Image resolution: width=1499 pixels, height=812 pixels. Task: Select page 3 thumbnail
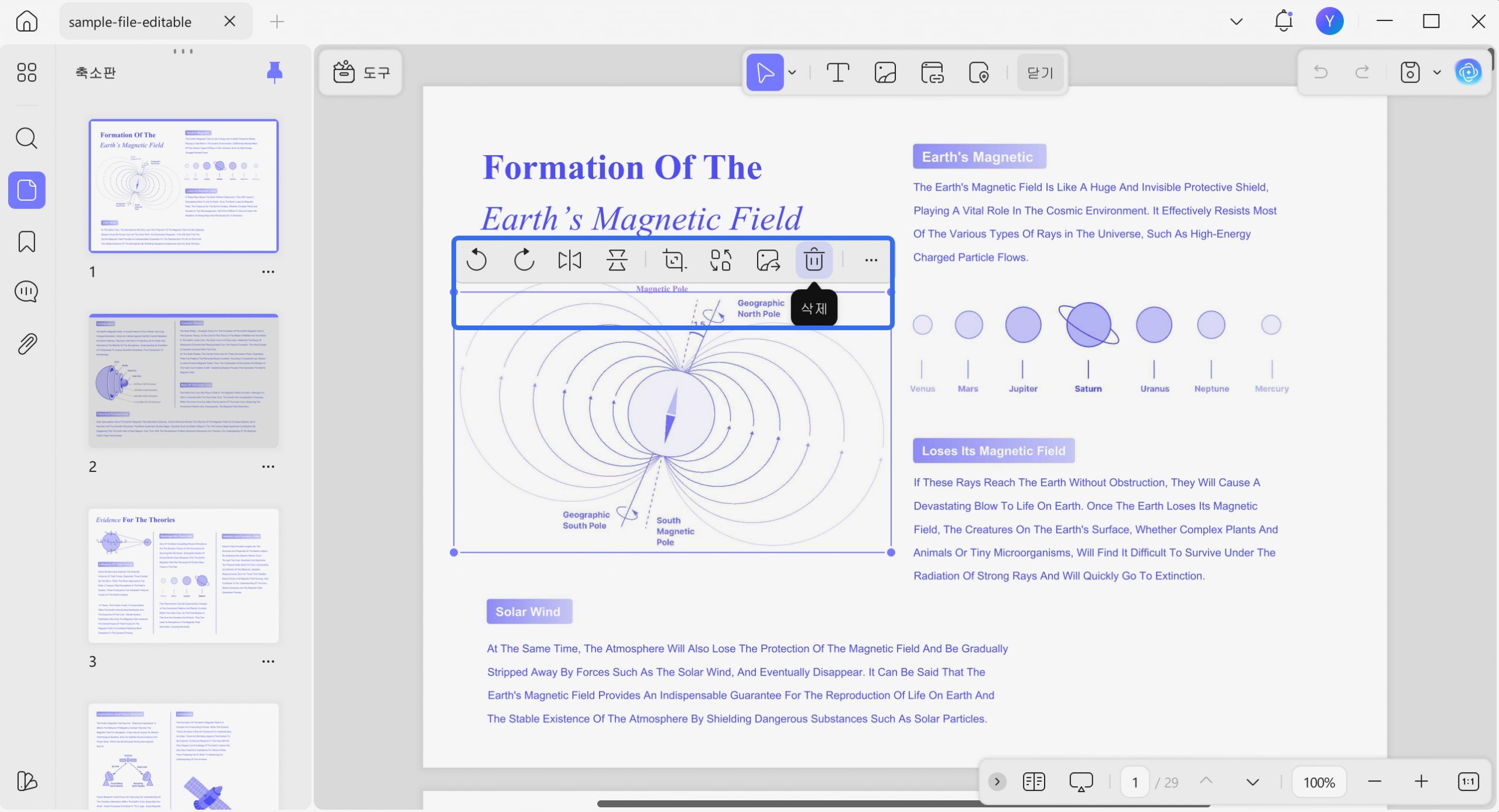click(x=183, y=575)
